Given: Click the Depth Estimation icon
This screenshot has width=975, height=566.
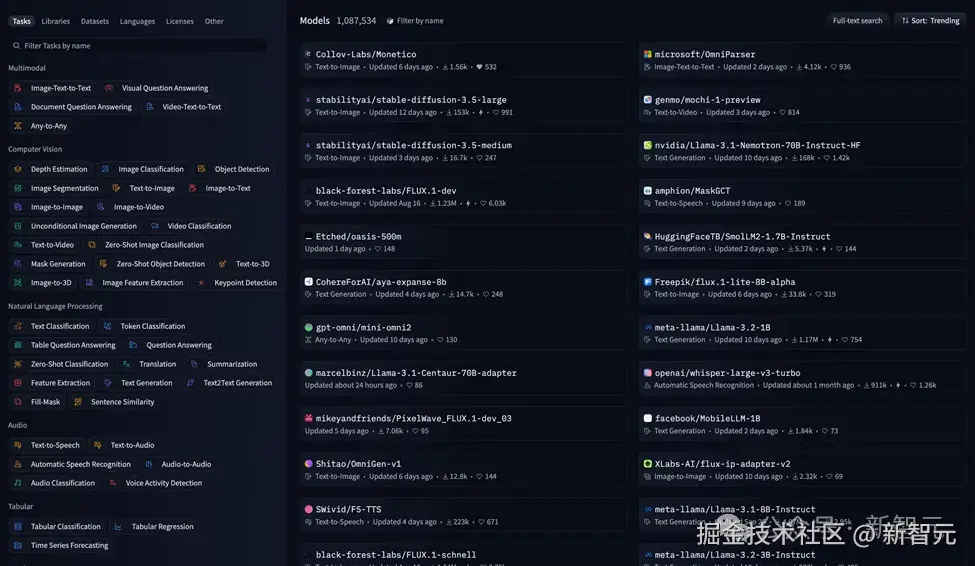Looking at the screenshot, I should (x=18, y=169).
